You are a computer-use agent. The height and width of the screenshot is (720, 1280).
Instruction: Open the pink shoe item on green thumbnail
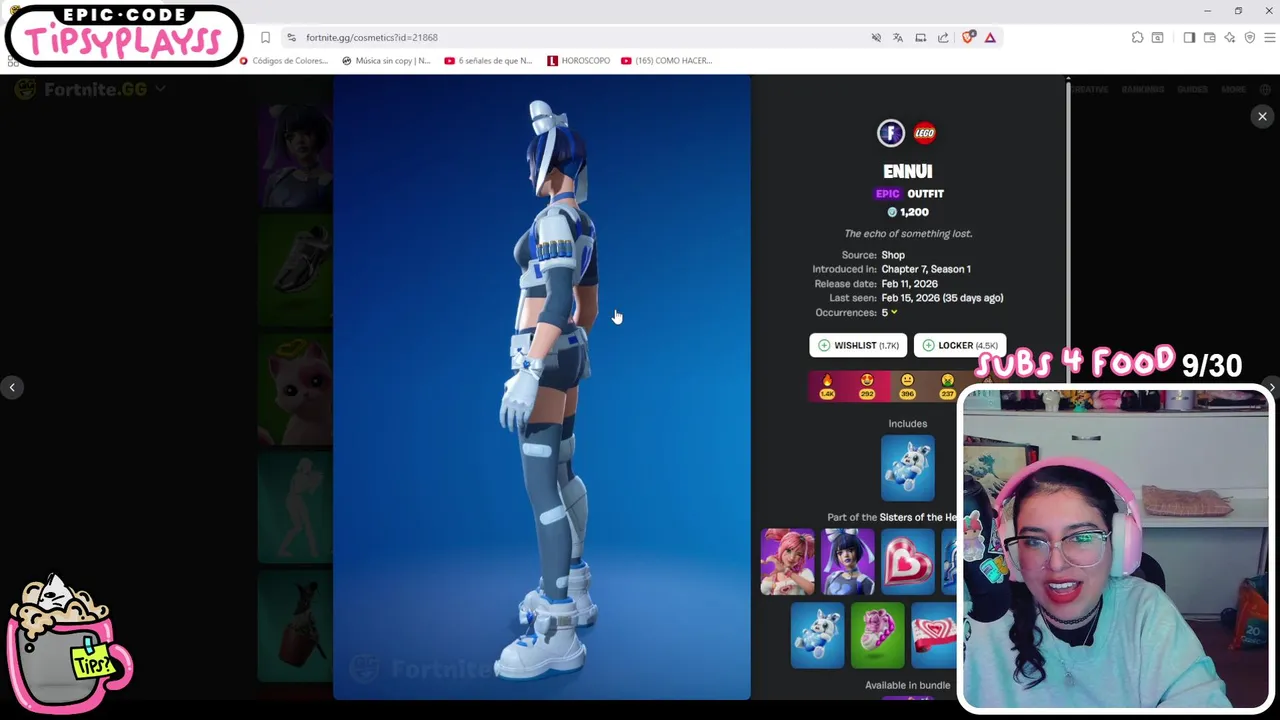(878, 635)
